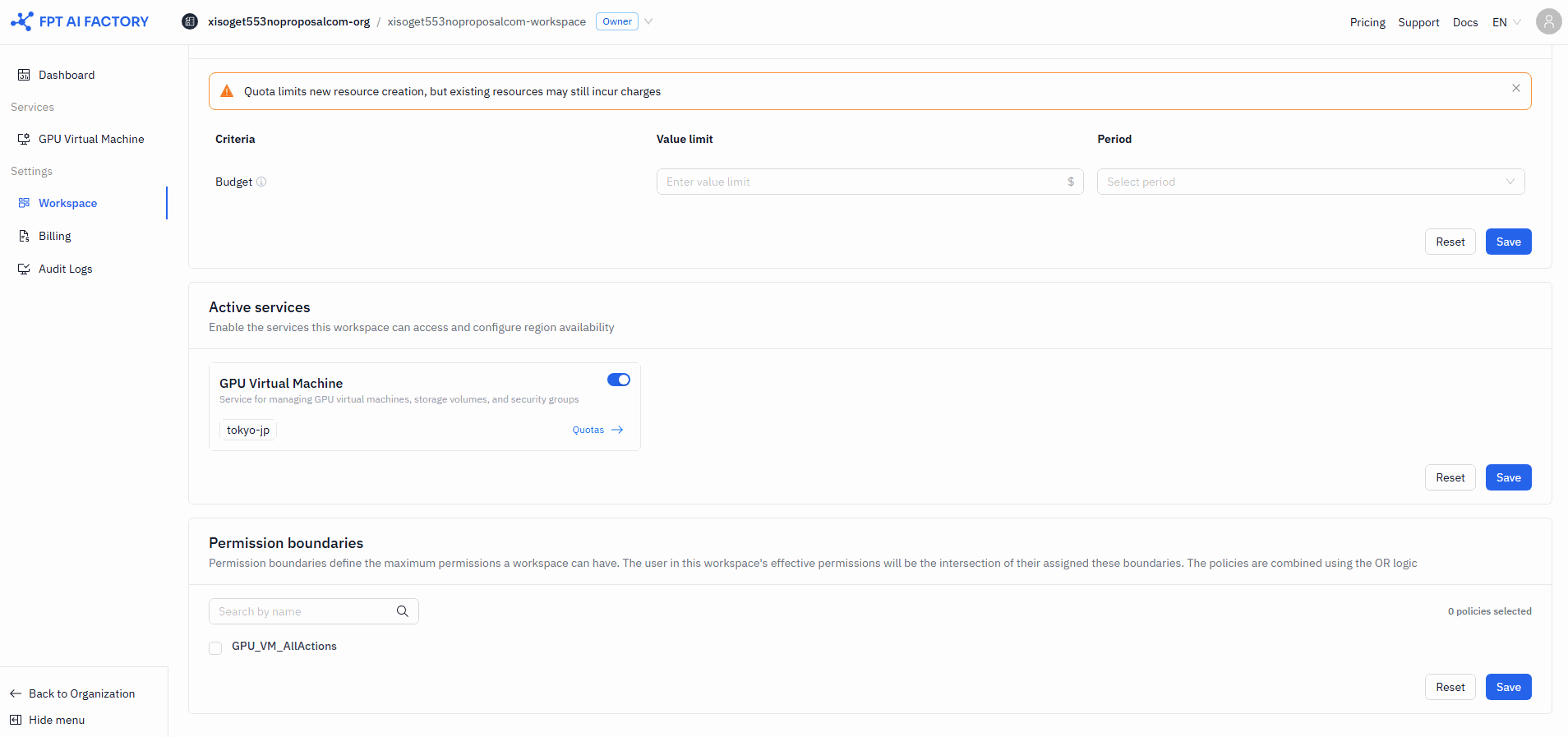Open the Pricing link
The image size is (1568, 737).
click(1367, 22)
